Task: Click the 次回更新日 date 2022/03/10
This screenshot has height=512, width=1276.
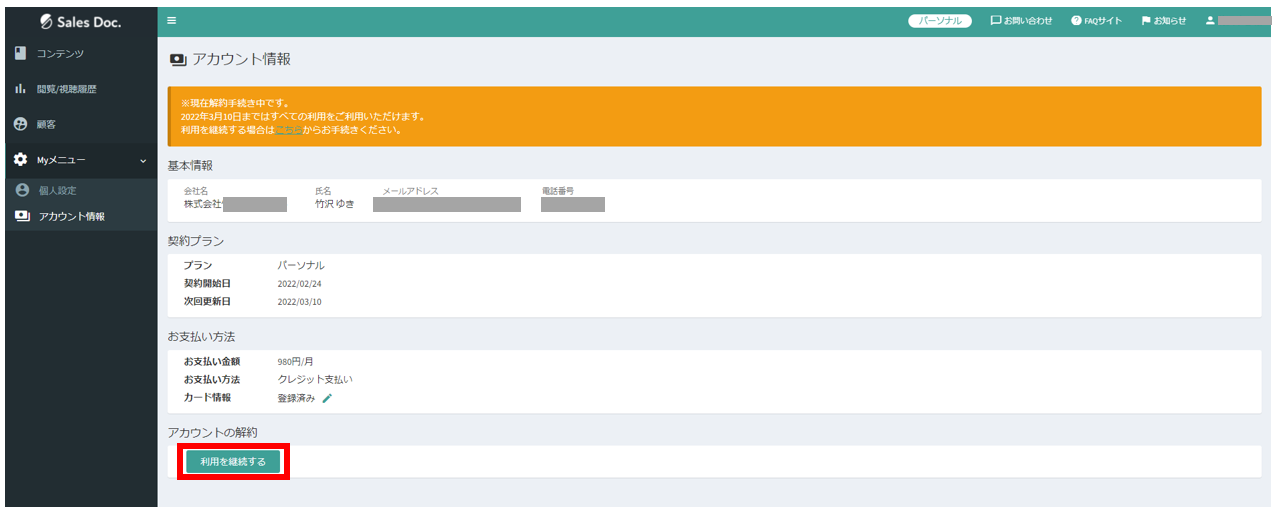Action: (299, 302)
